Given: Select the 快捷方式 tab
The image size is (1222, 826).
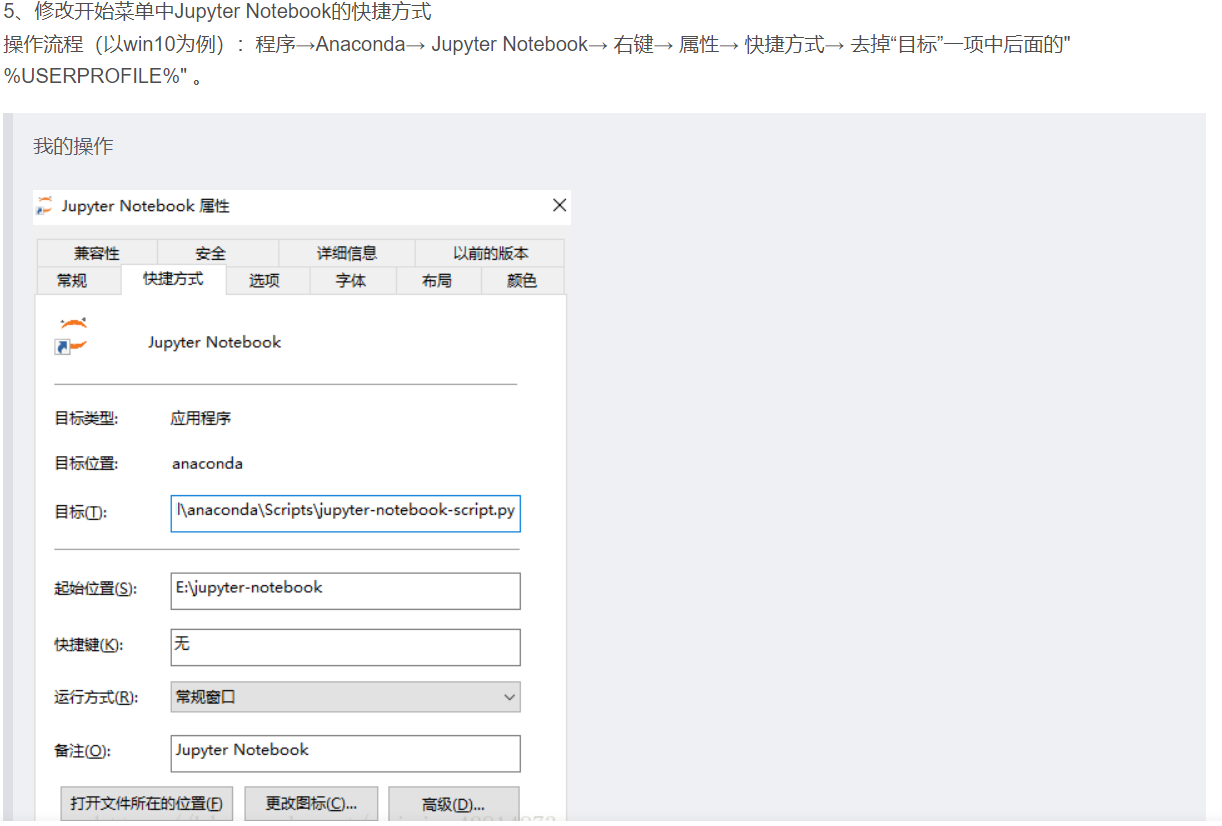Looking at the screenshot, I should click(173, 279).
